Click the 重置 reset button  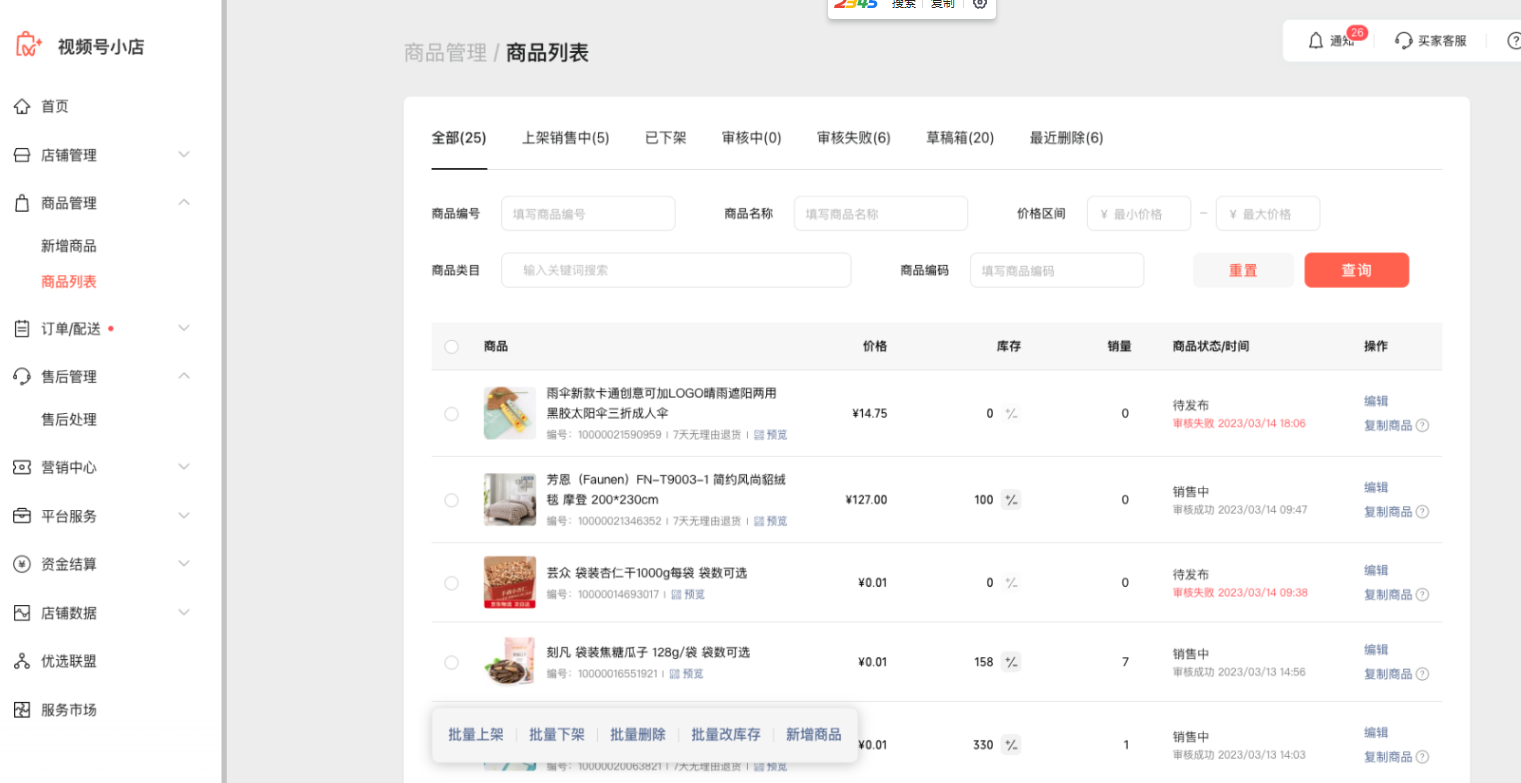click(1243, 270)
